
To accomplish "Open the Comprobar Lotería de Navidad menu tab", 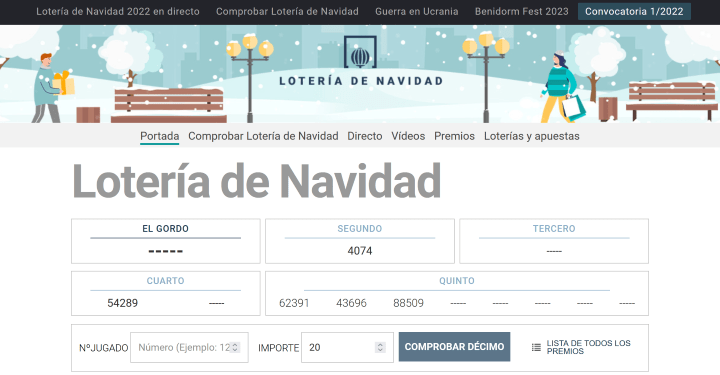I will (x=263, y=136).
